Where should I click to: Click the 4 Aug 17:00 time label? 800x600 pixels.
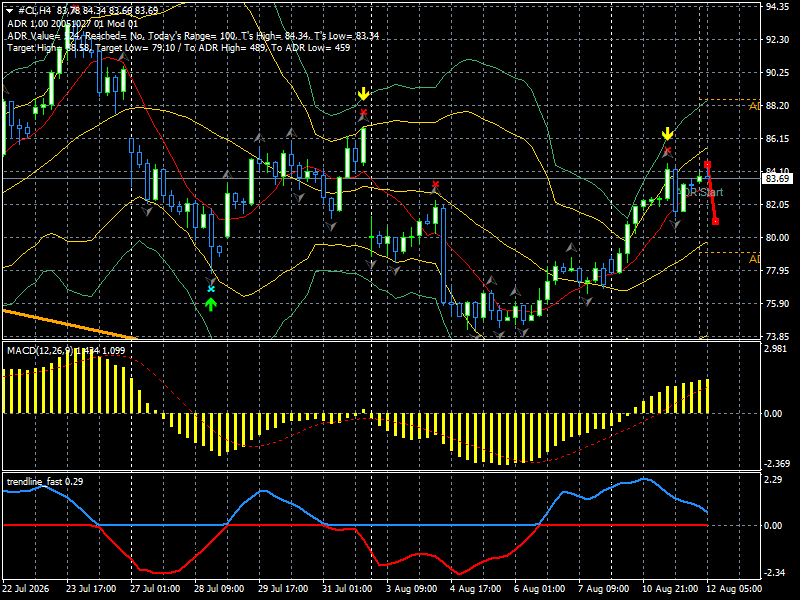[476, 588]
